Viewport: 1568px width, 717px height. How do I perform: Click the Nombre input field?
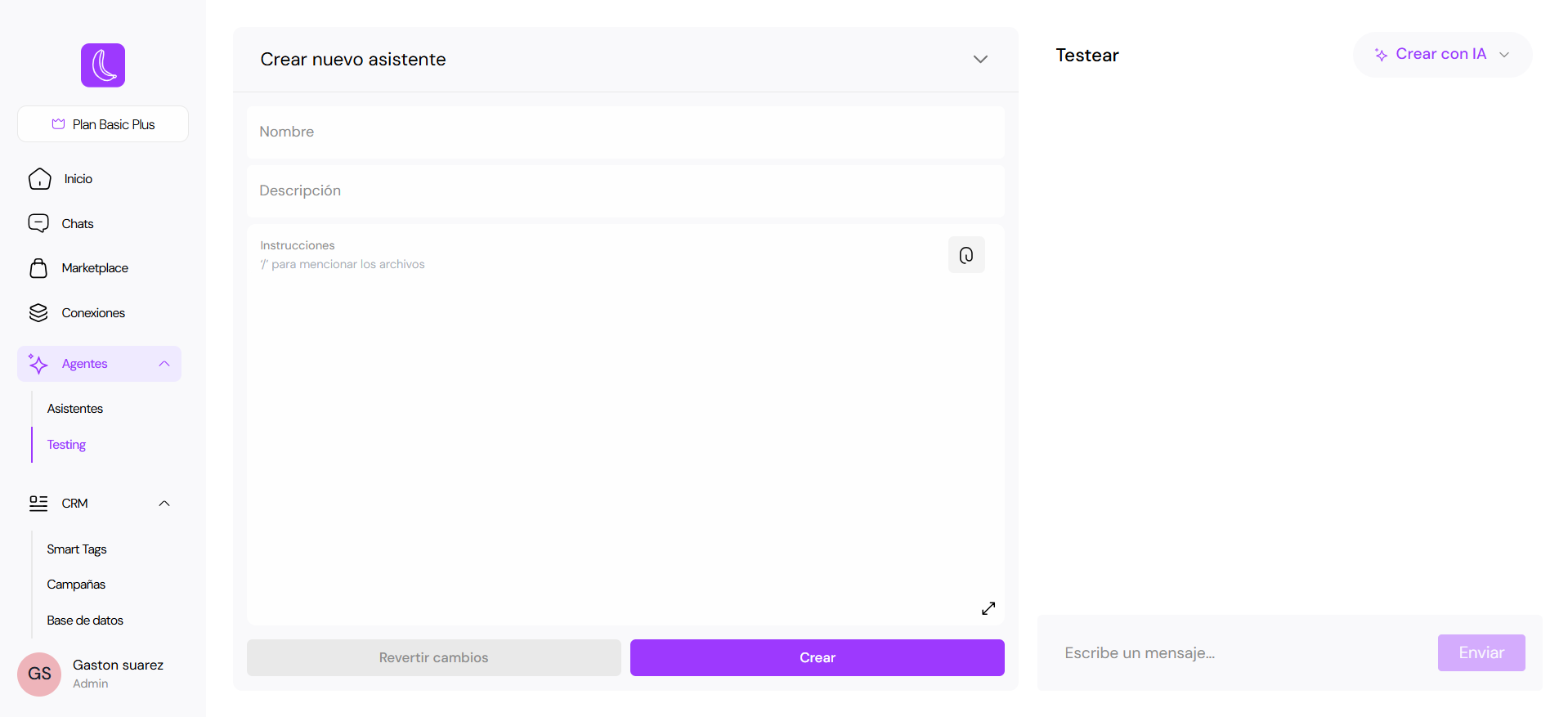point(625,132)
